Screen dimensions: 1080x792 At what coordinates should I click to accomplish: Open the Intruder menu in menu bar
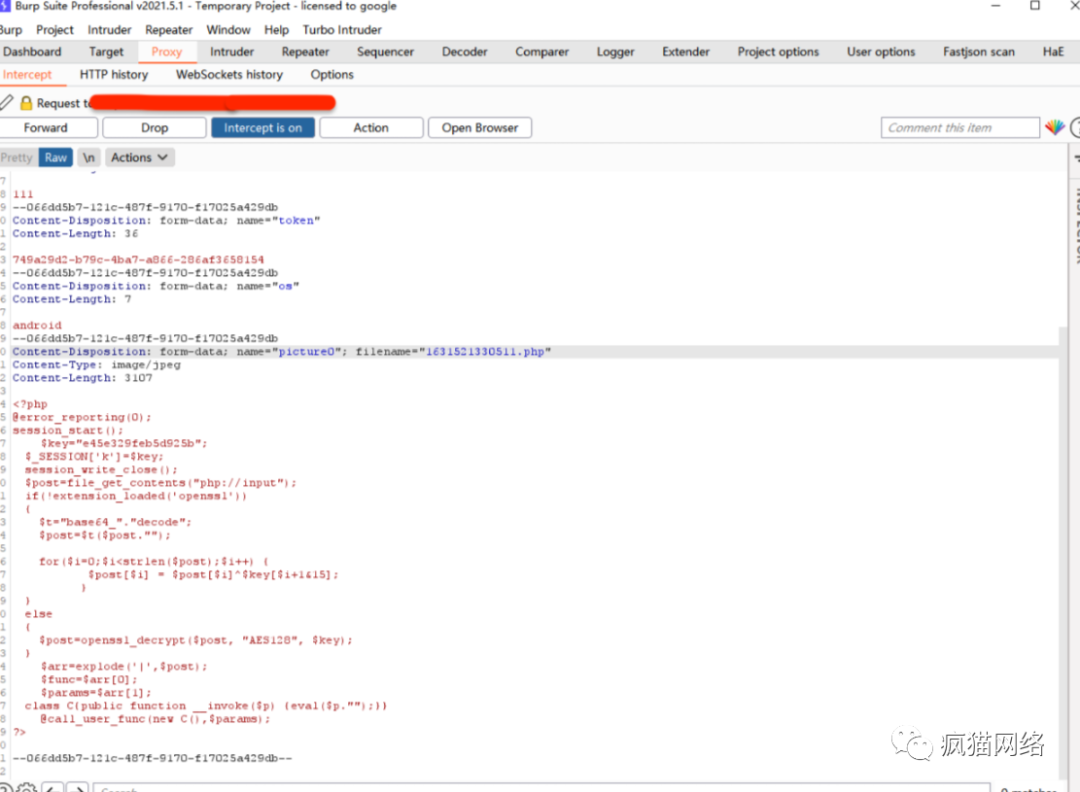(110, 30)
